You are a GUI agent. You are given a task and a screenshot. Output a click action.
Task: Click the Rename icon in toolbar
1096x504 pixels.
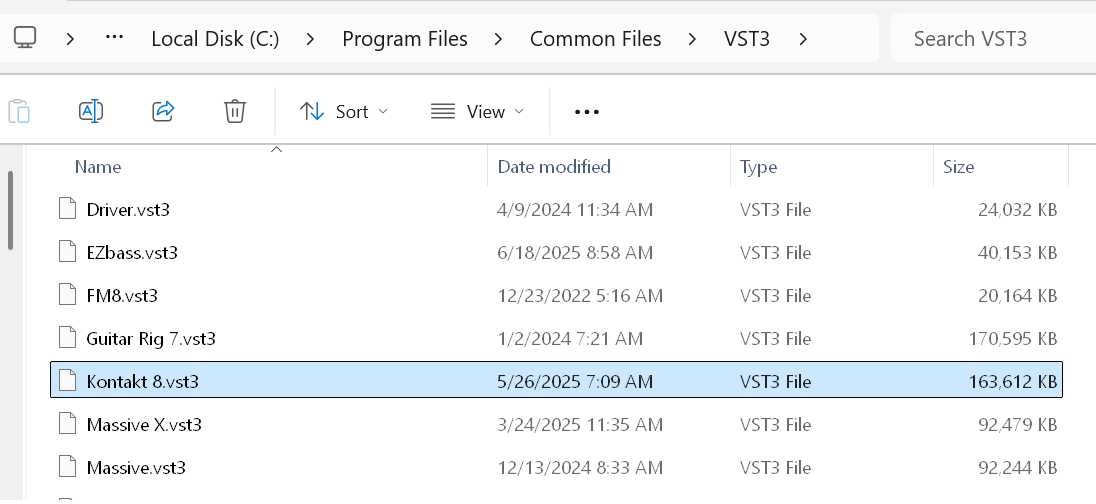[92, 111]
